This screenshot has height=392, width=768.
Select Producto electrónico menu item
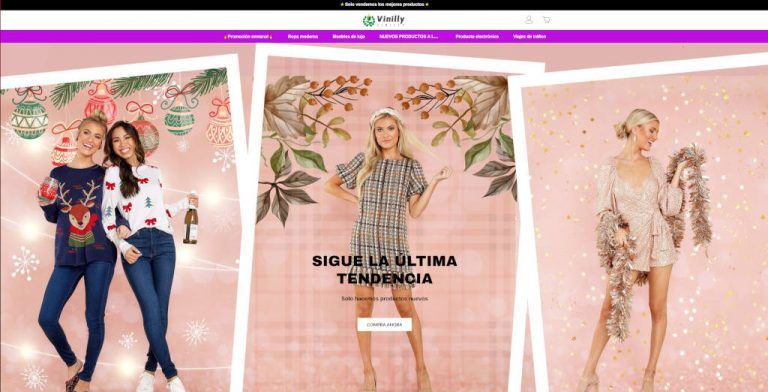coord(477,37)
